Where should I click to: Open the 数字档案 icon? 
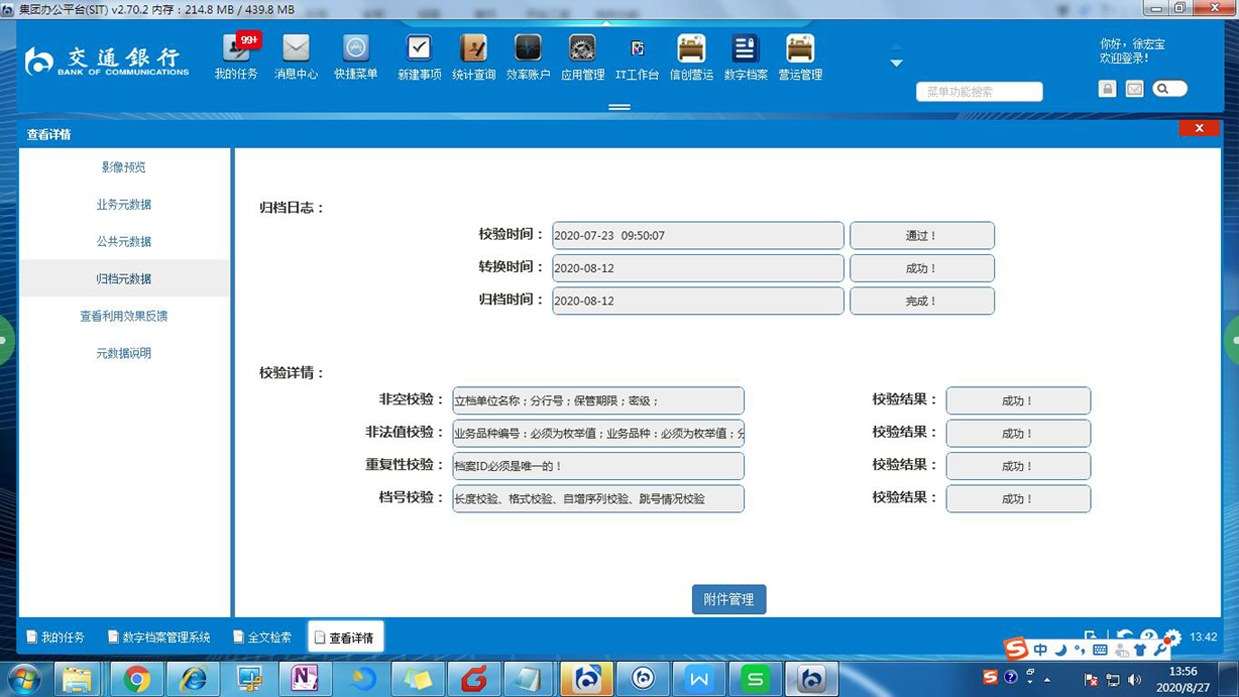[x=745, y=56]
